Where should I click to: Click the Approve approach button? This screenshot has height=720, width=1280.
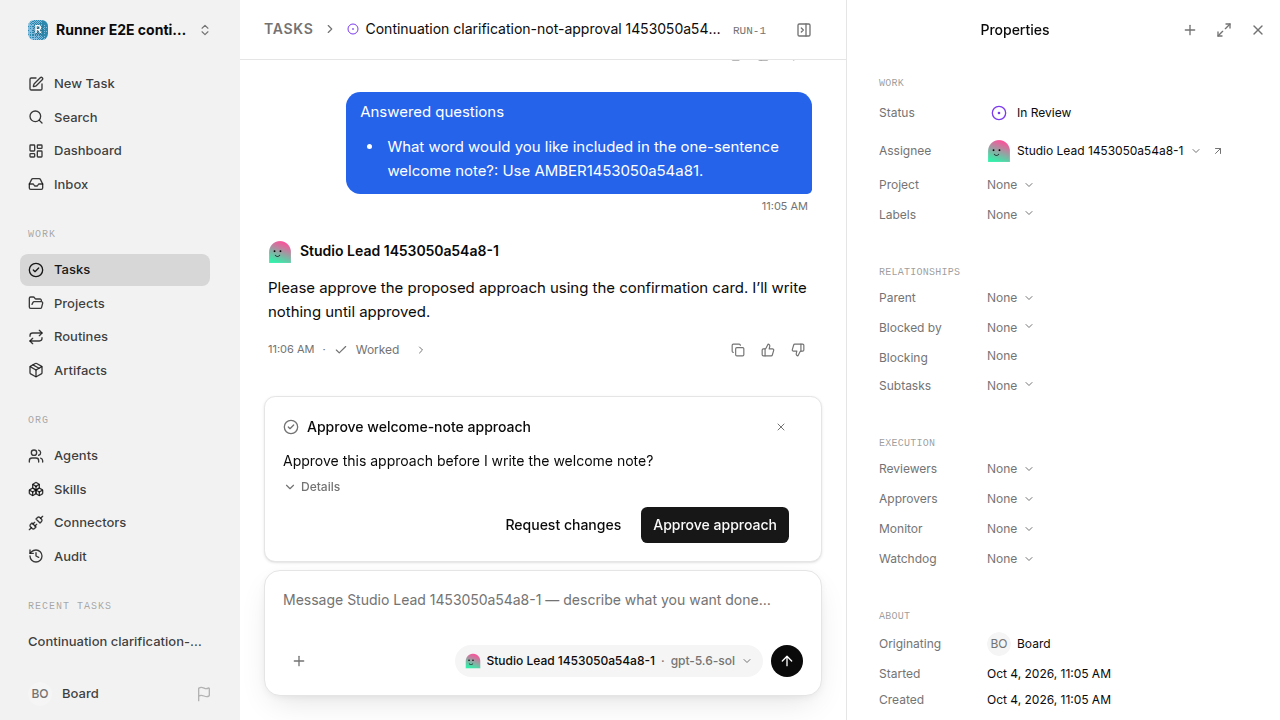point(715,525)
